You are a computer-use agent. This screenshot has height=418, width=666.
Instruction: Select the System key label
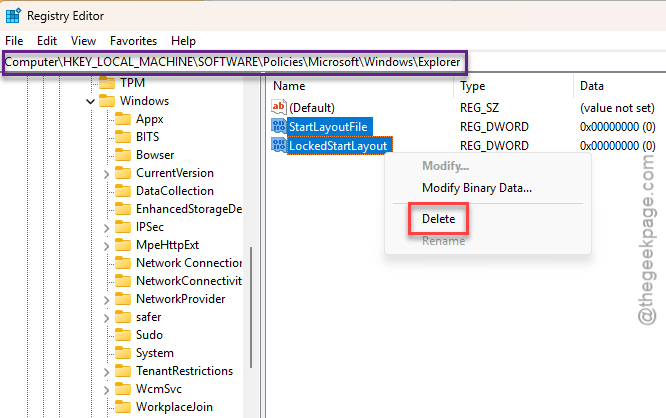point(155,353)
